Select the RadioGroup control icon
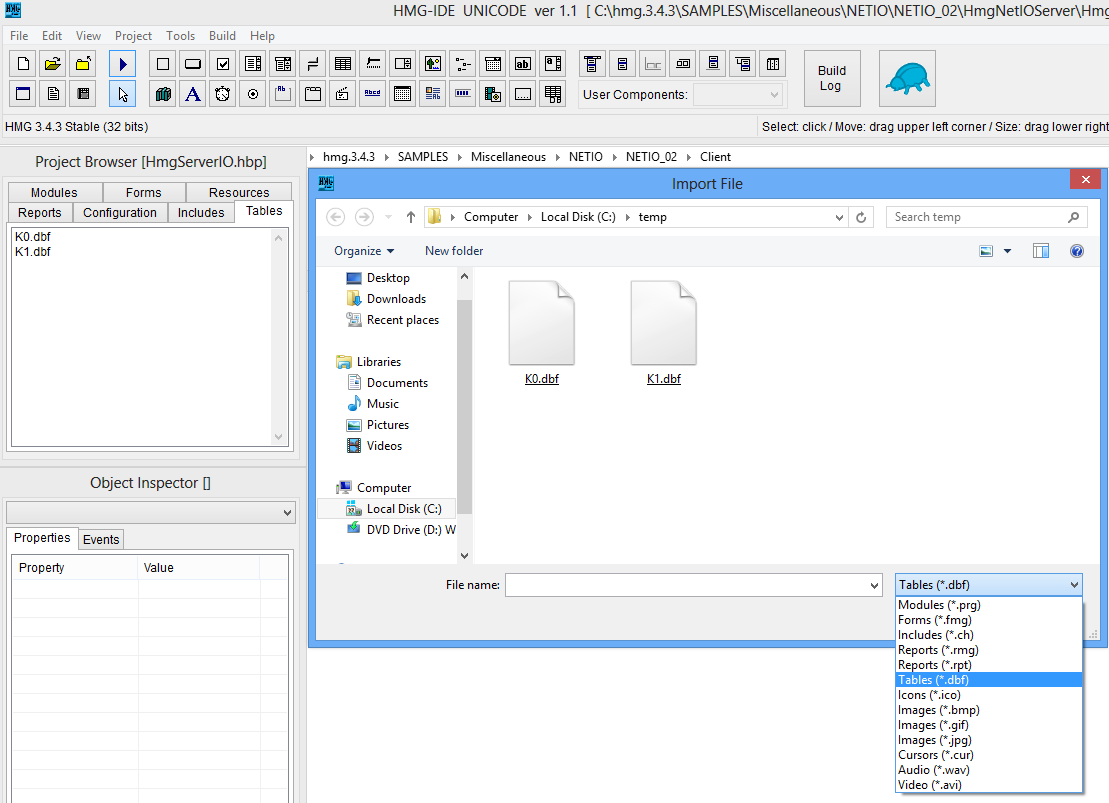 (253, 93)
